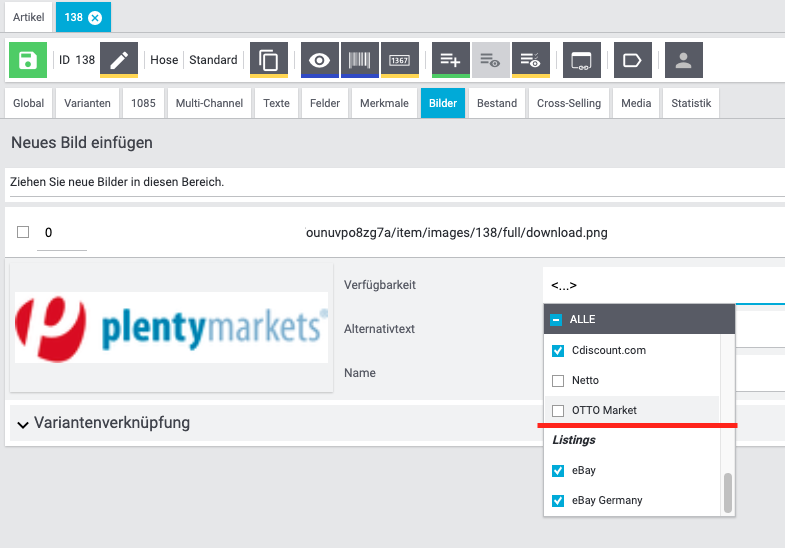Click the label tag icon
Image resolution: width=785 pixels, height=548 pixels.
click(632, 60)
